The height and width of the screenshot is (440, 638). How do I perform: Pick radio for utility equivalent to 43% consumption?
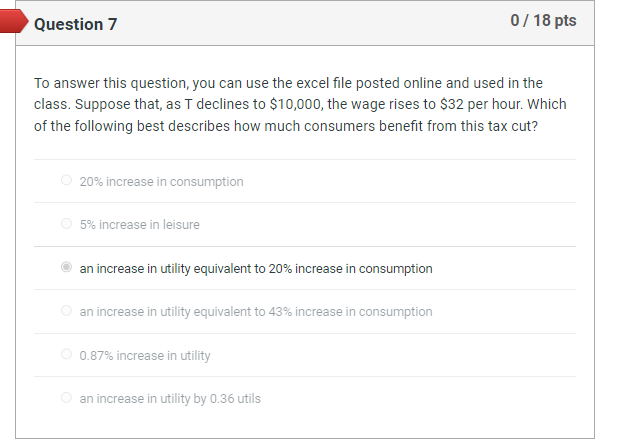[66, 311]
